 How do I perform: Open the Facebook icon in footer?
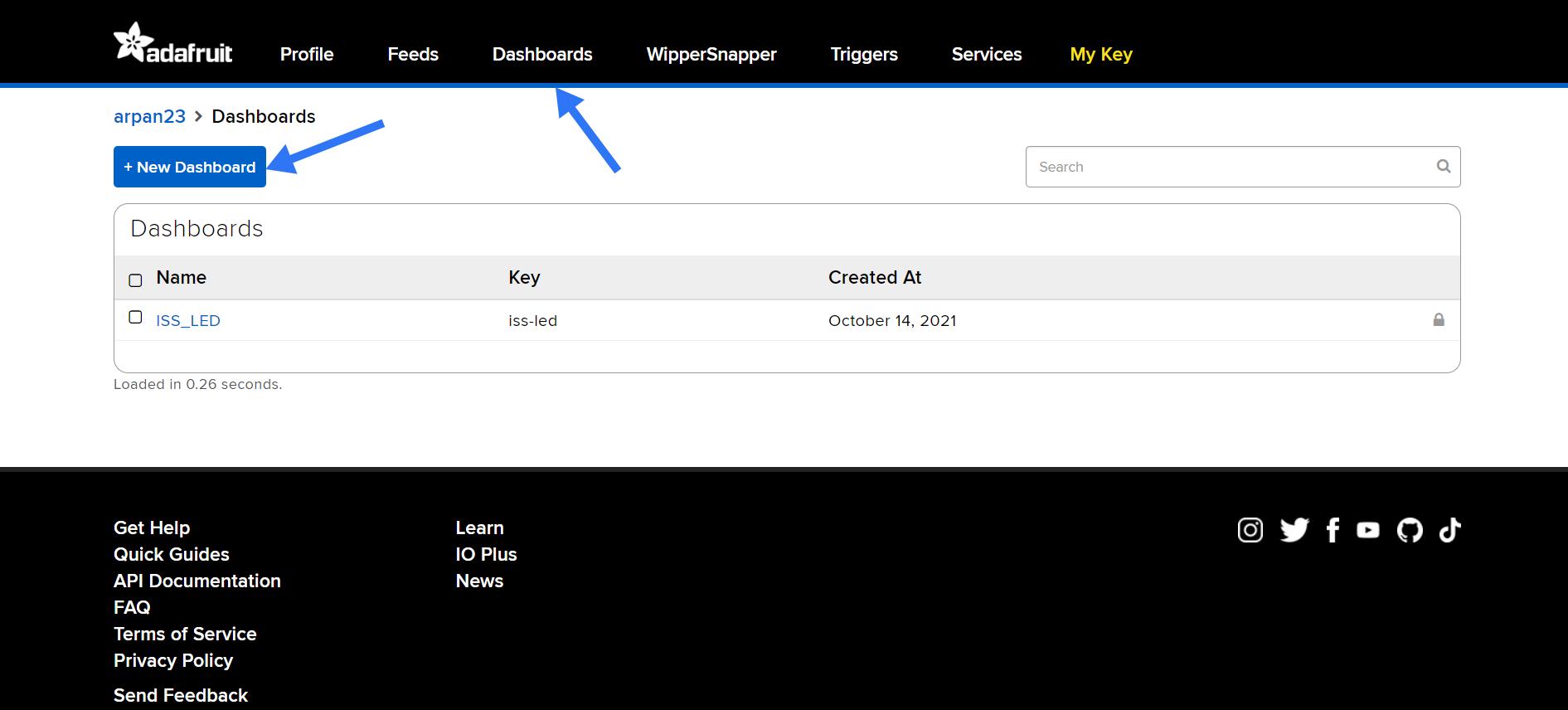pos(1333,530)
